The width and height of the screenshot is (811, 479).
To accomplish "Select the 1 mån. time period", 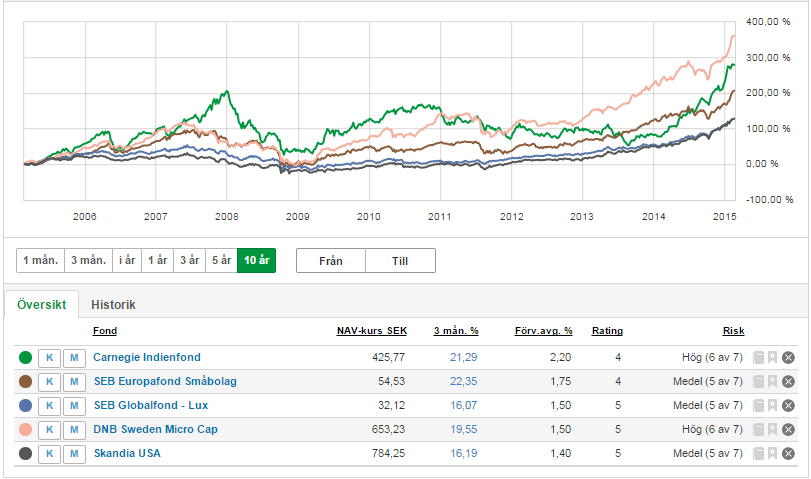I will [40, 260].
